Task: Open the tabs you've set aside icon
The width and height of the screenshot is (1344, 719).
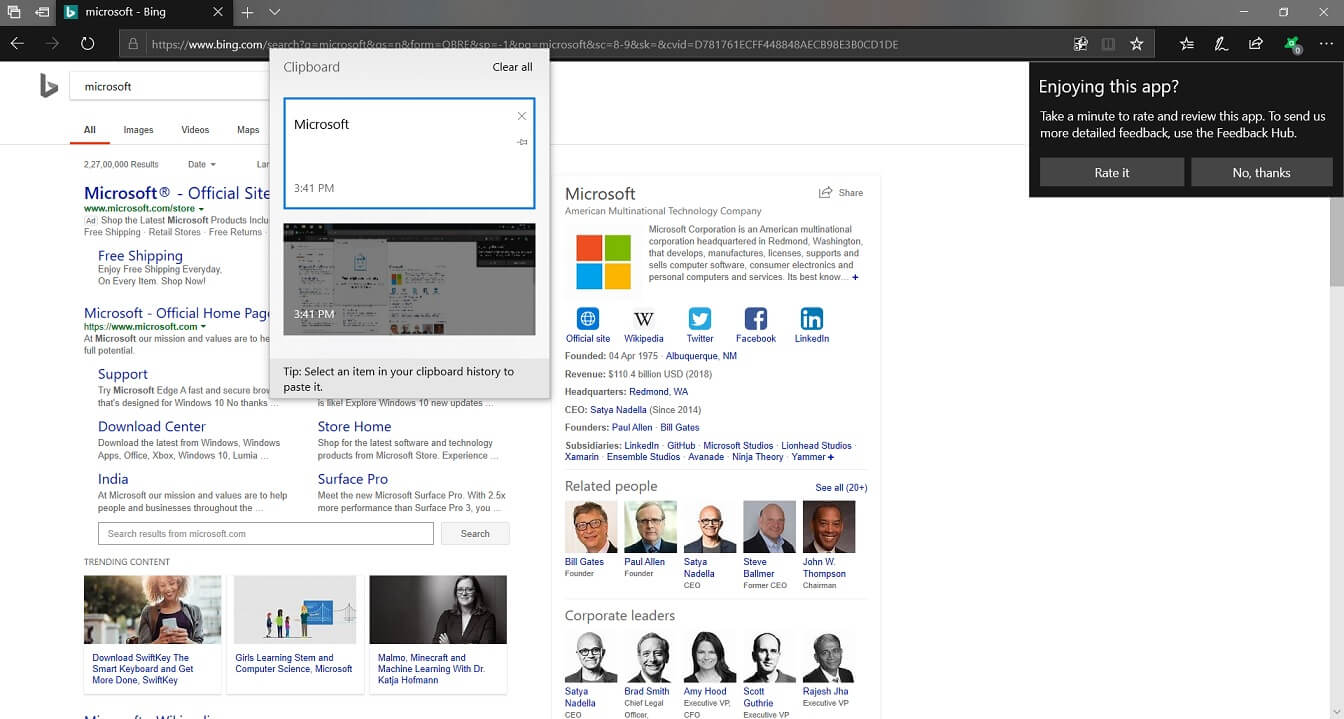Action: point(14,12)
